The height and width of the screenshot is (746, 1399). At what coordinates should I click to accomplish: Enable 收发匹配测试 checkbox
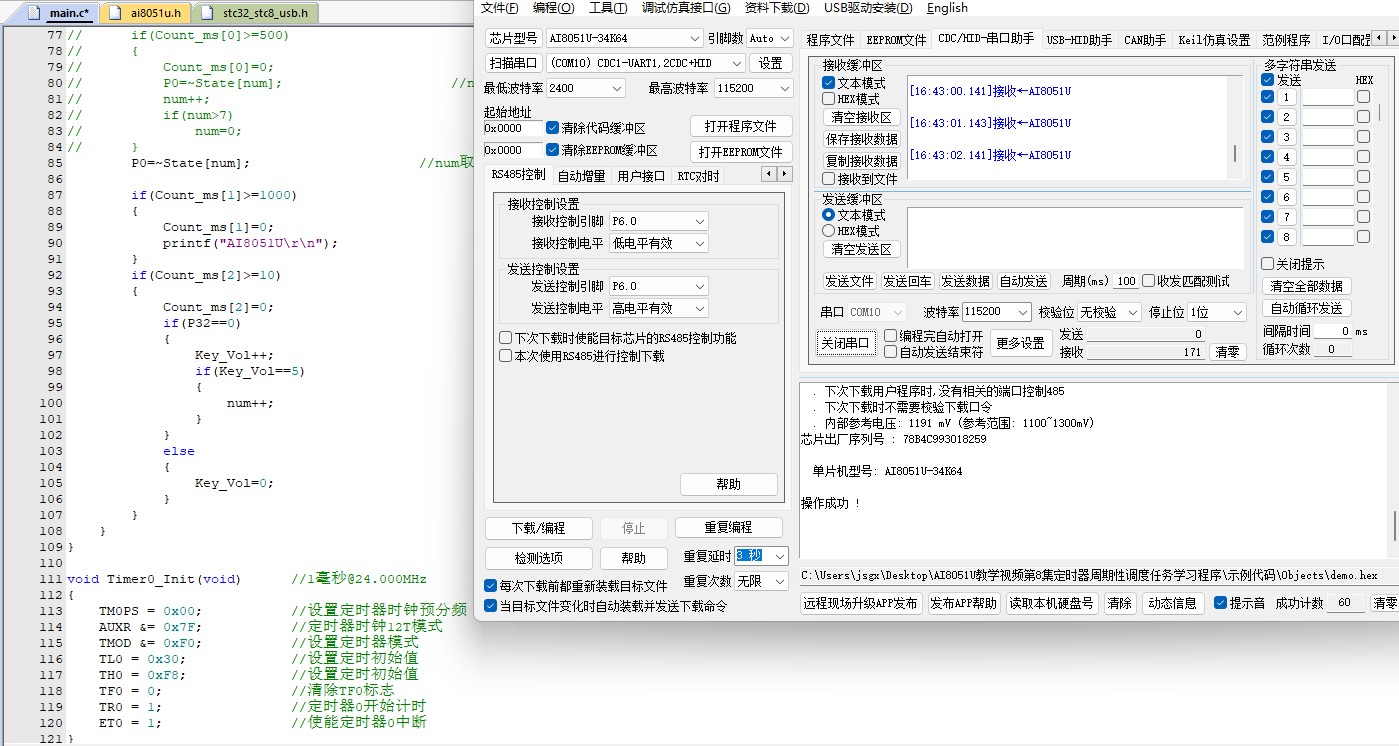click(1148, 281)
